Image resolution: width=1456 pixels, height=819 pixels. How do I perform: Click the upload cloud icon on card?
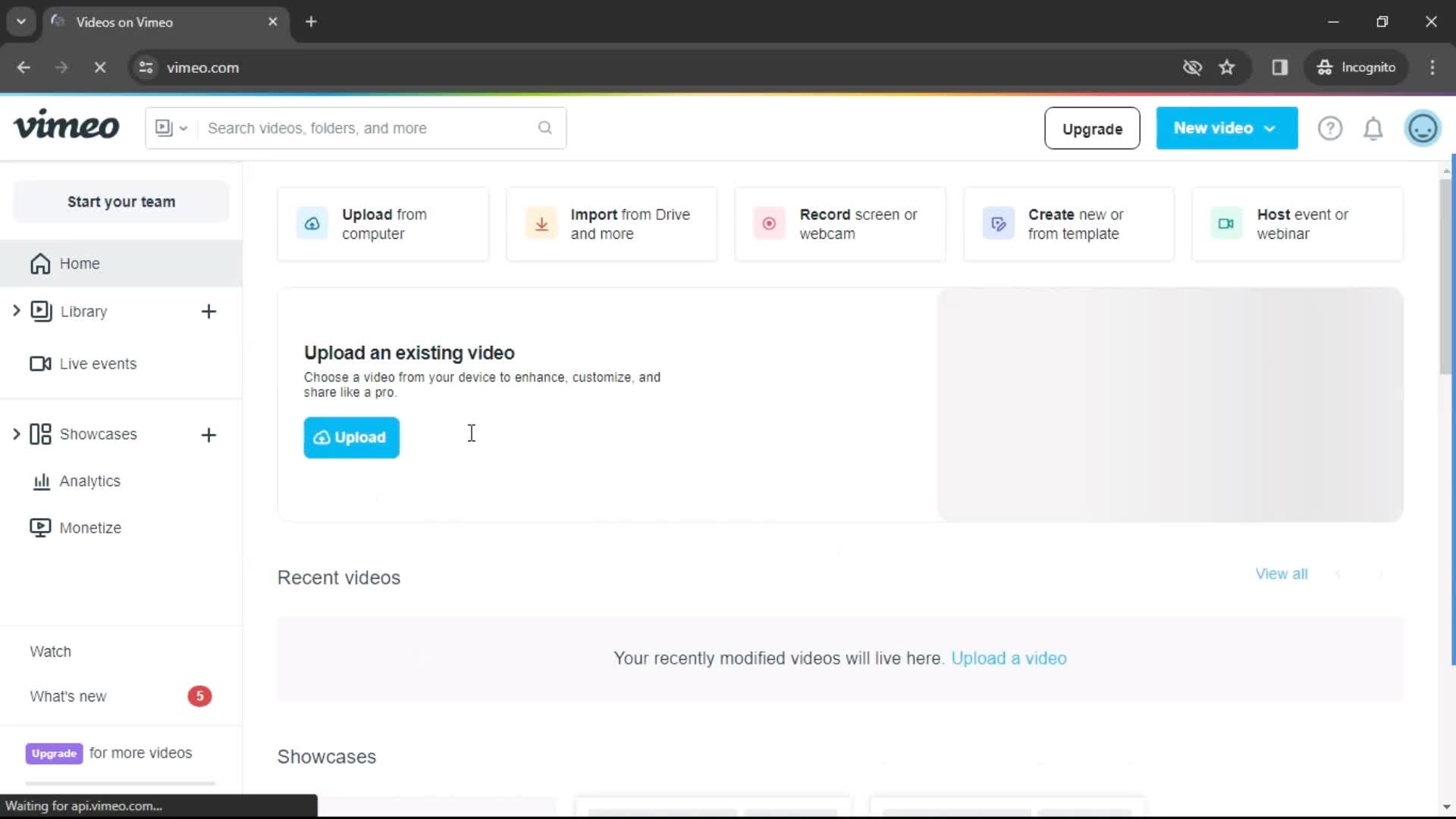[312, 224]
